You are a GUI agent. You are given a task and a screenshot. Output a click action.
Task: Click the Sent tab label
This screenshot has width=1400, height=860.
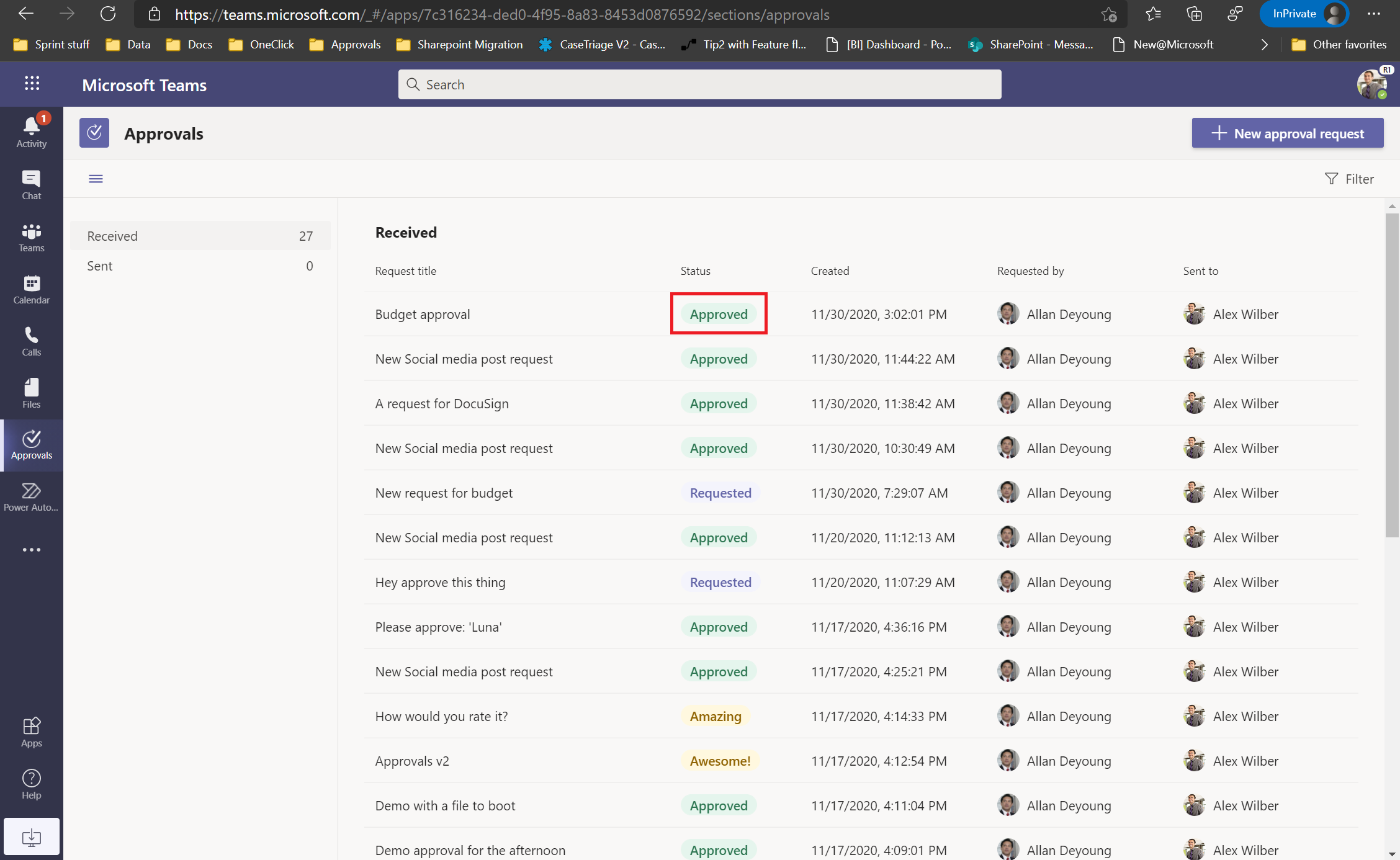100,265
